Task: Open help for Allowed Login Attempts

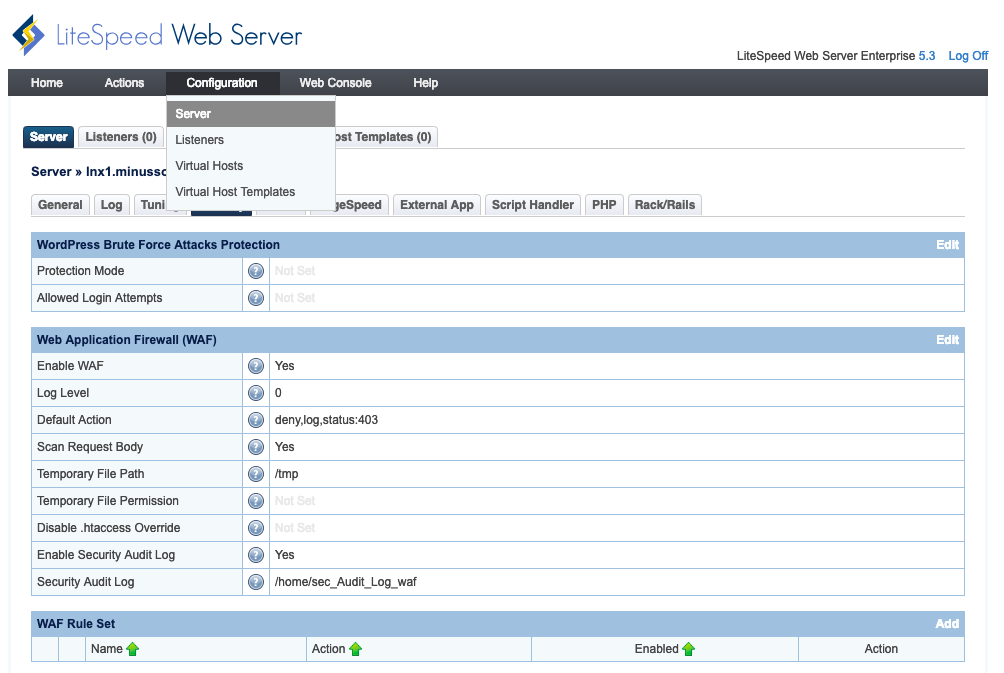Action: click(x=256, y=298)
